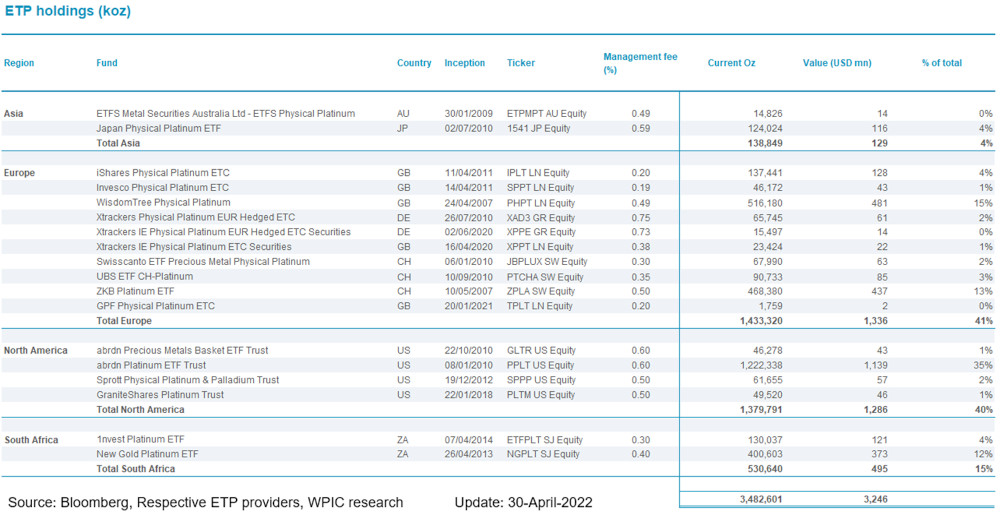This screenshot has width=1000, height=515.
Task: Click the grand total value 3,246
Action: tap(874, 499)
